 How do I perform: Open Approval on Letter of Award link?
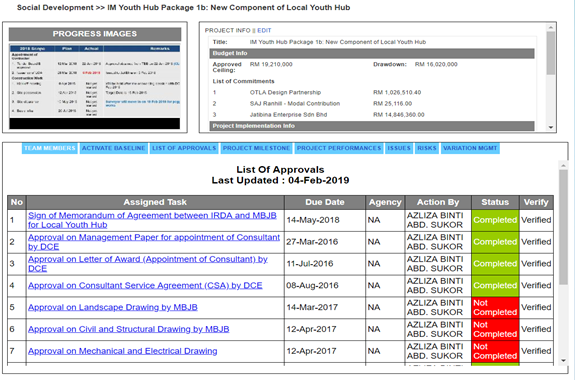pyautogui.click(x=148, y=264)
